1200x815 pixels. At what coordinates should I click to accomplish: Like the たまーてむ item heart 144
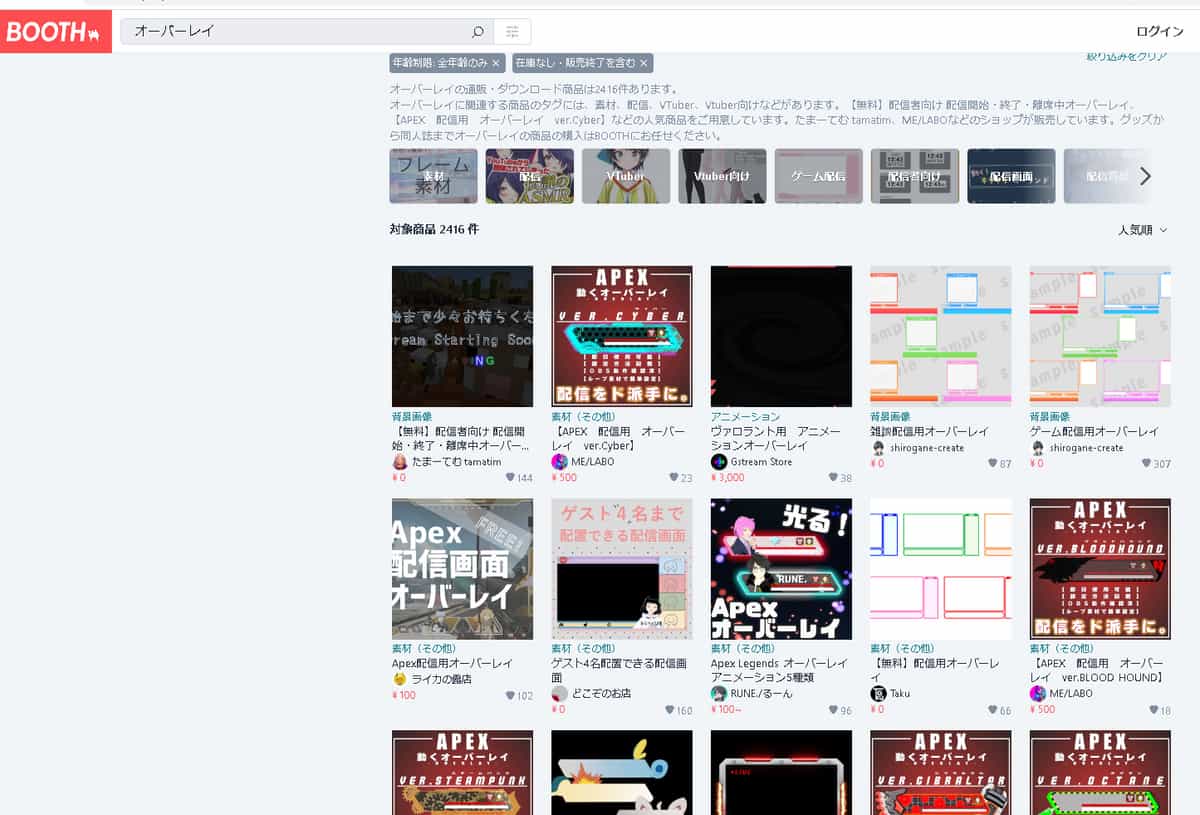510,478
